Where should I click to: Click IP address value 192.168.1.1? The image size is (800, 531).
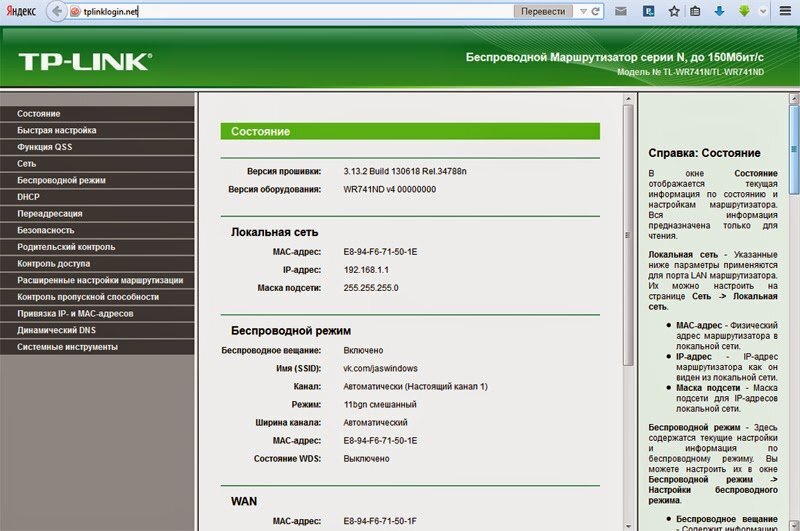pos(366,270)
